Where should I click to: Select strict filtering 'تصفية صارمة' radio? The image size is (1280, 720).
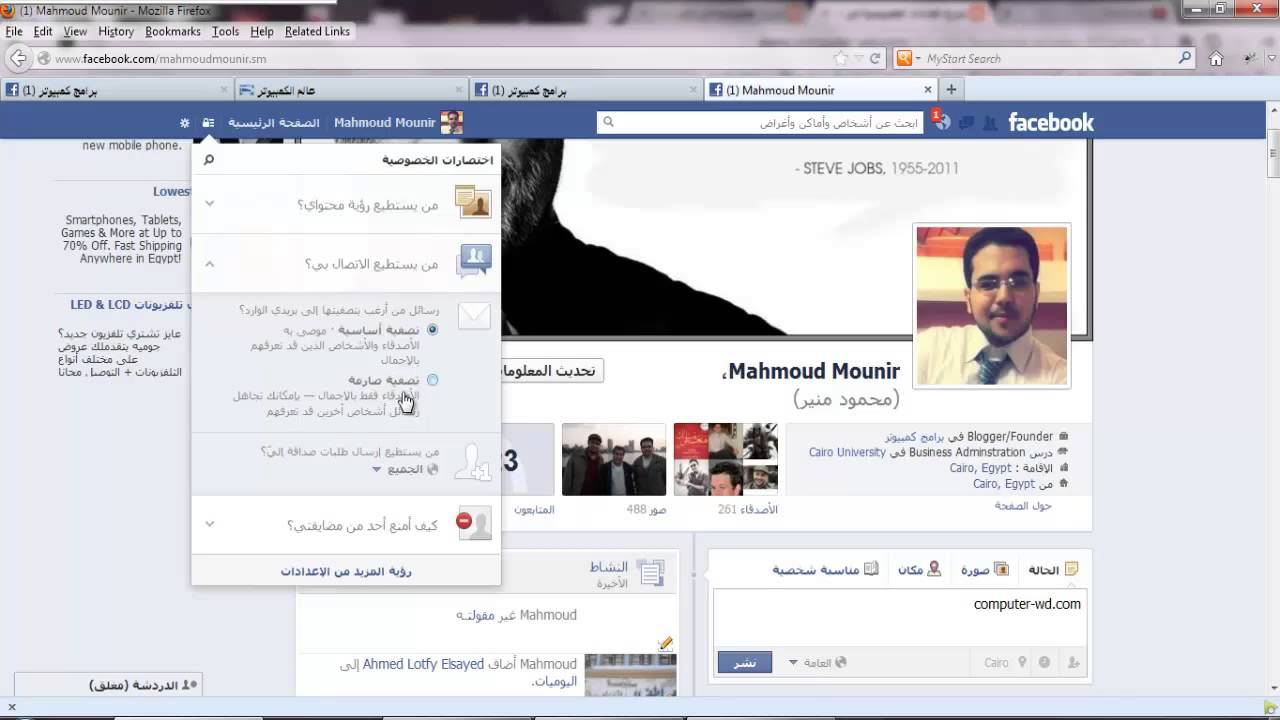coord(432,380)
